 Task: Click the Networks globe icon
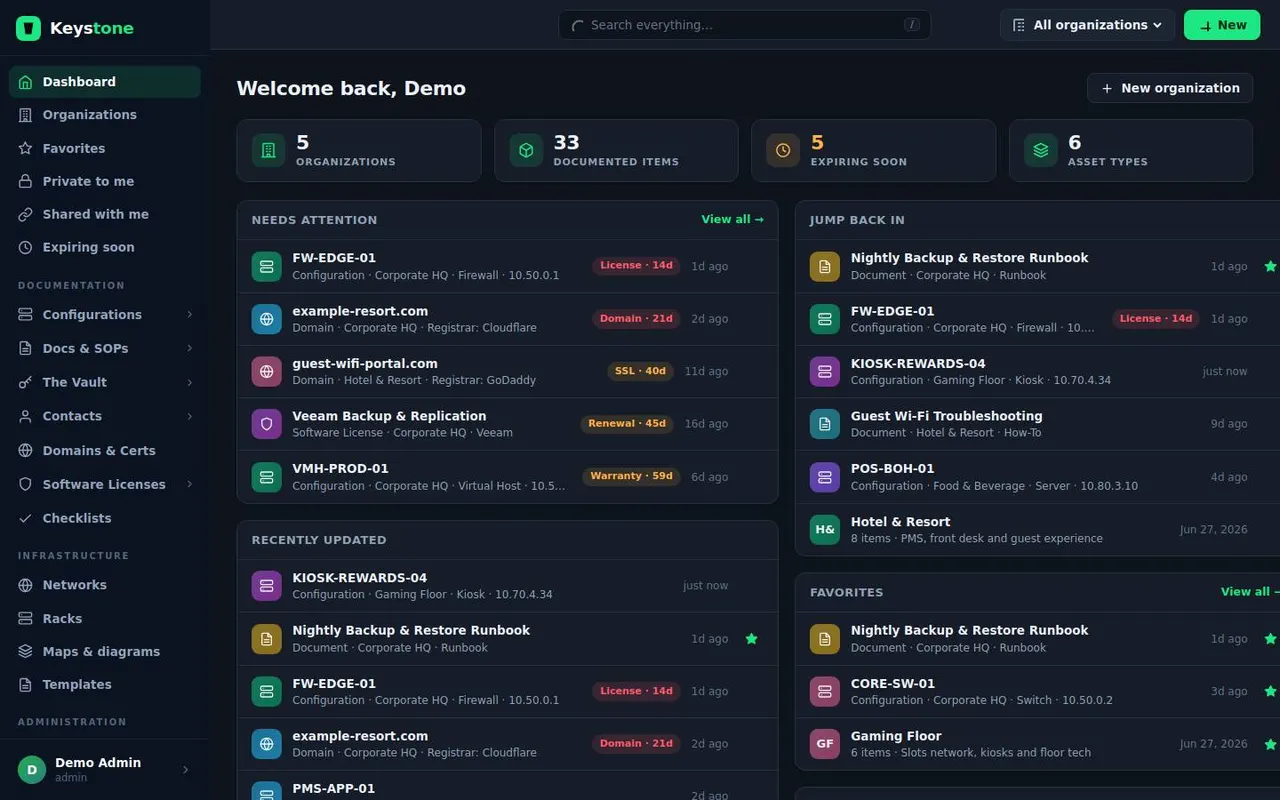pyautogui.click(x=26, y=585)
